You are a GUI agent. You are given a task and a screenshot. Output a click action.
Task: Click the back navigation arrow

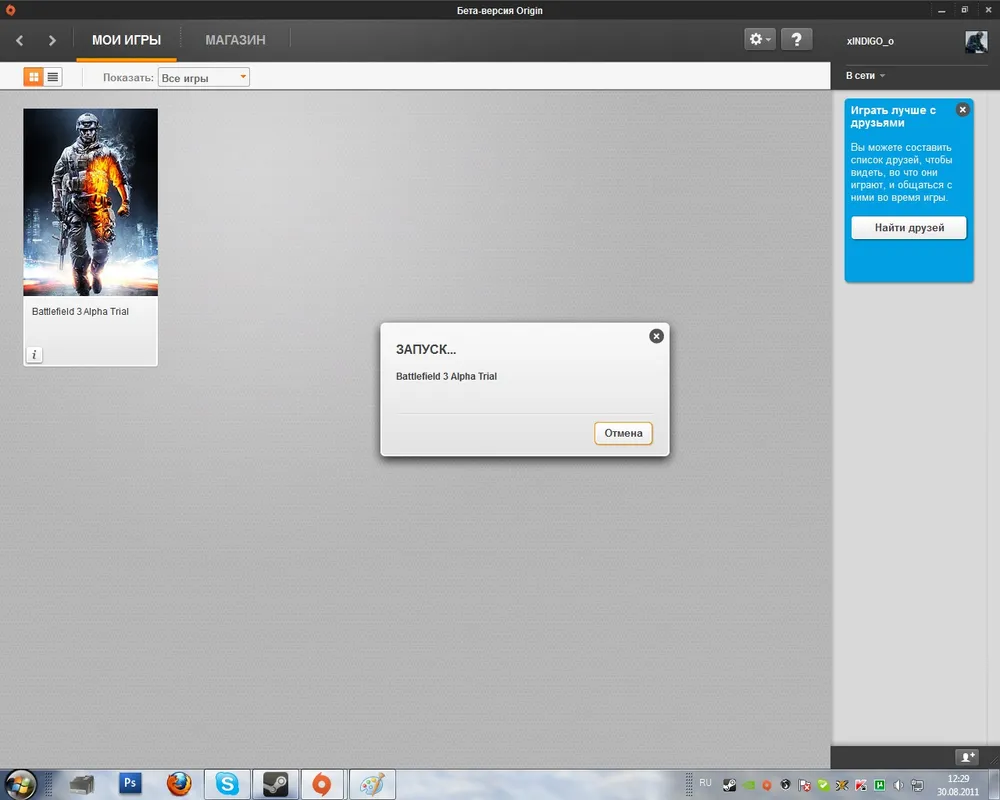[x=20, y=40]
